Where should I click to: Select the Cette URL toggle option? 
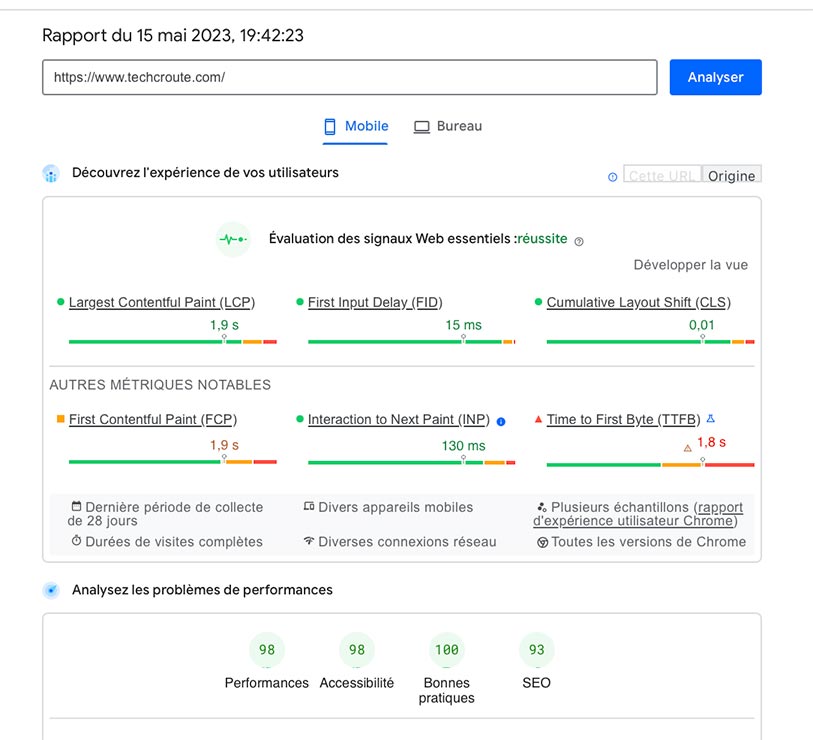point(662,176)
